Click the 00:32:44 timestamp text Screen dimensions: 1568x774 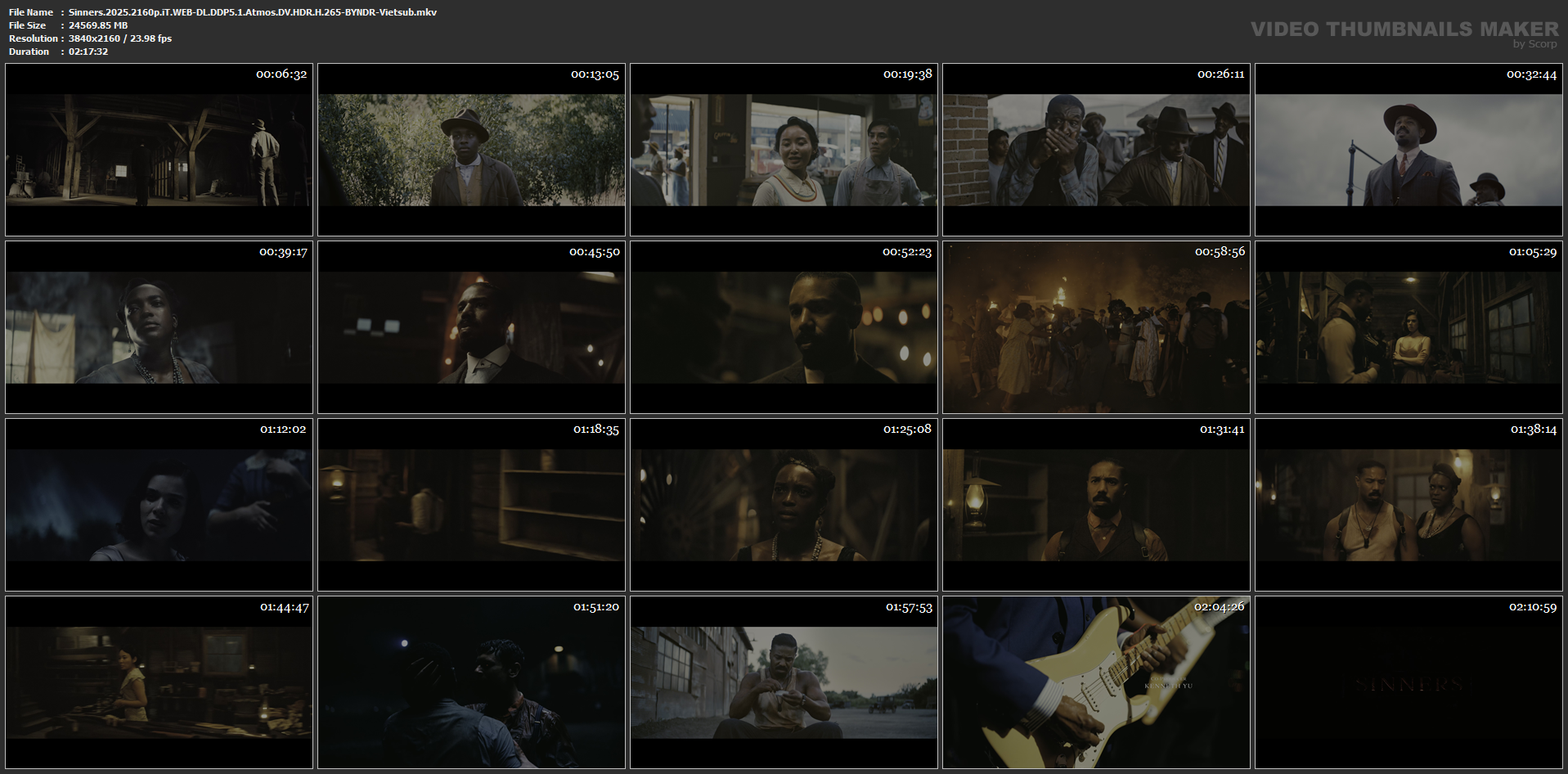coord(1531,74)
